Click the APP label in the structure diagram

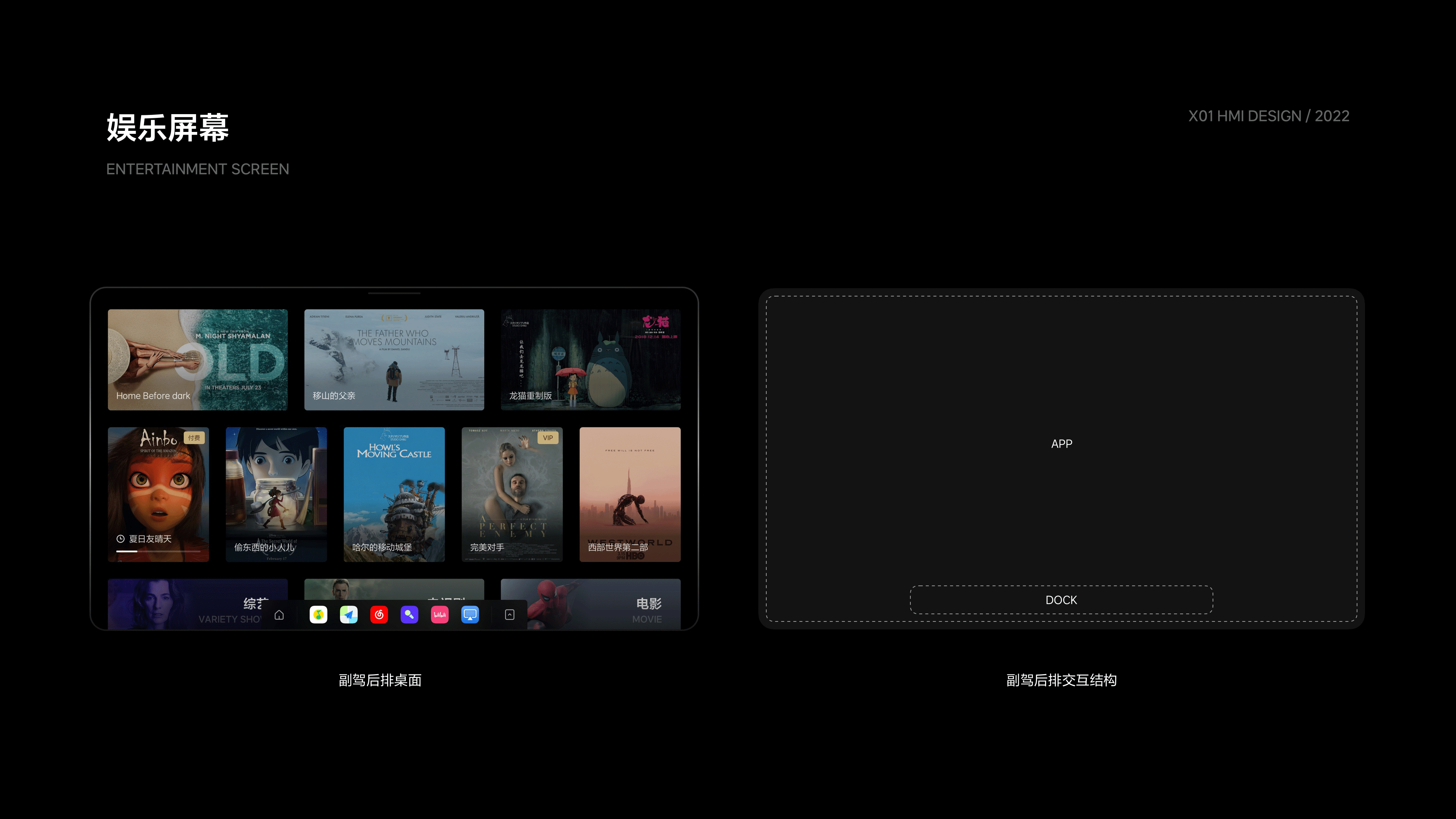(1062, 444)
